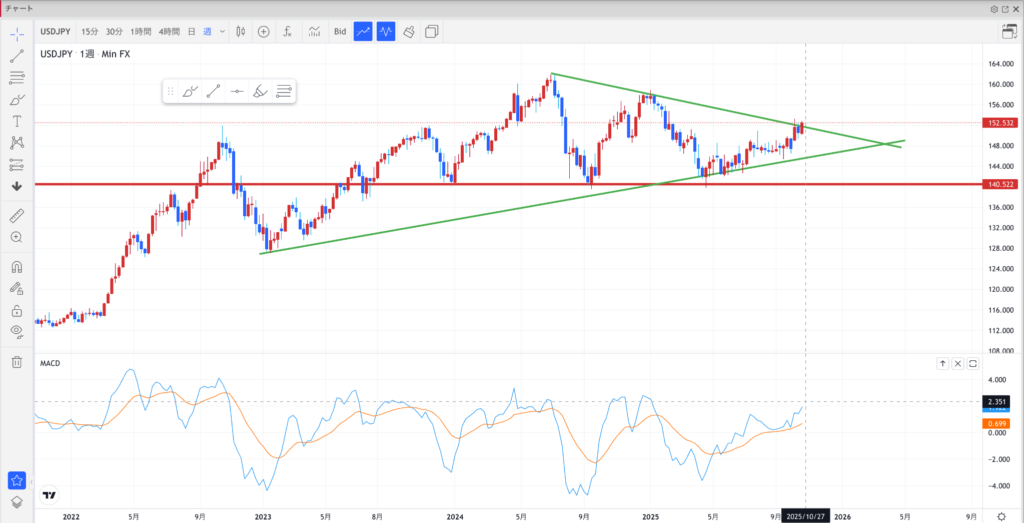Open the candlestick chart style selector
The width and height of the screenshot is (1024, 523).
240,32
